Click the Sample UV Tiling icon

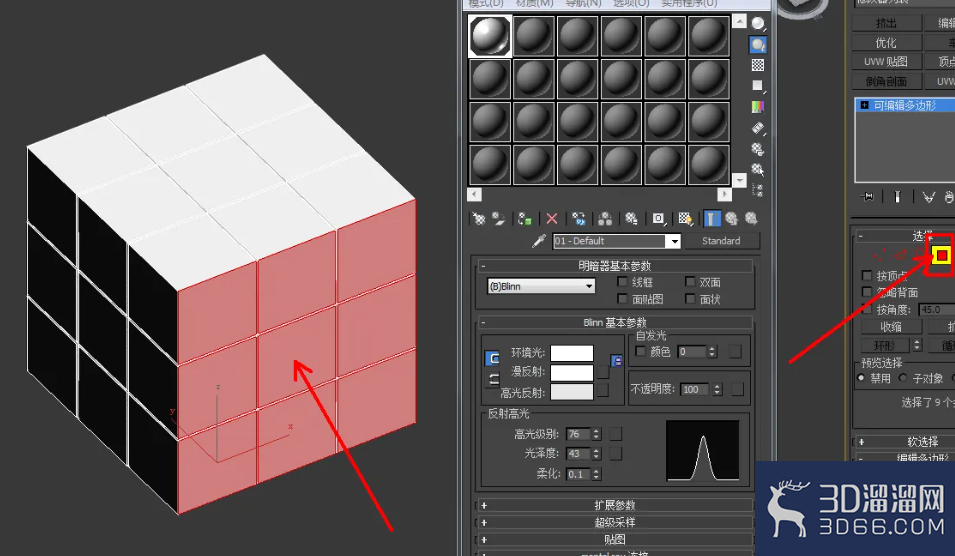[758, 86]
